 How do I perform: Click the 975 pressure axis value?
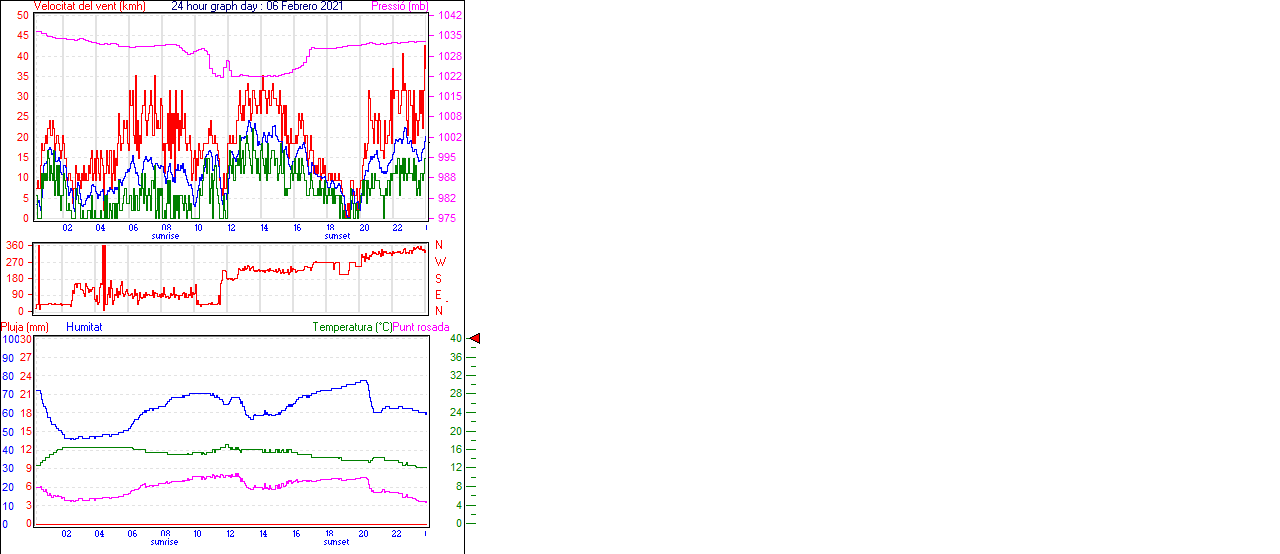[447, 218]
